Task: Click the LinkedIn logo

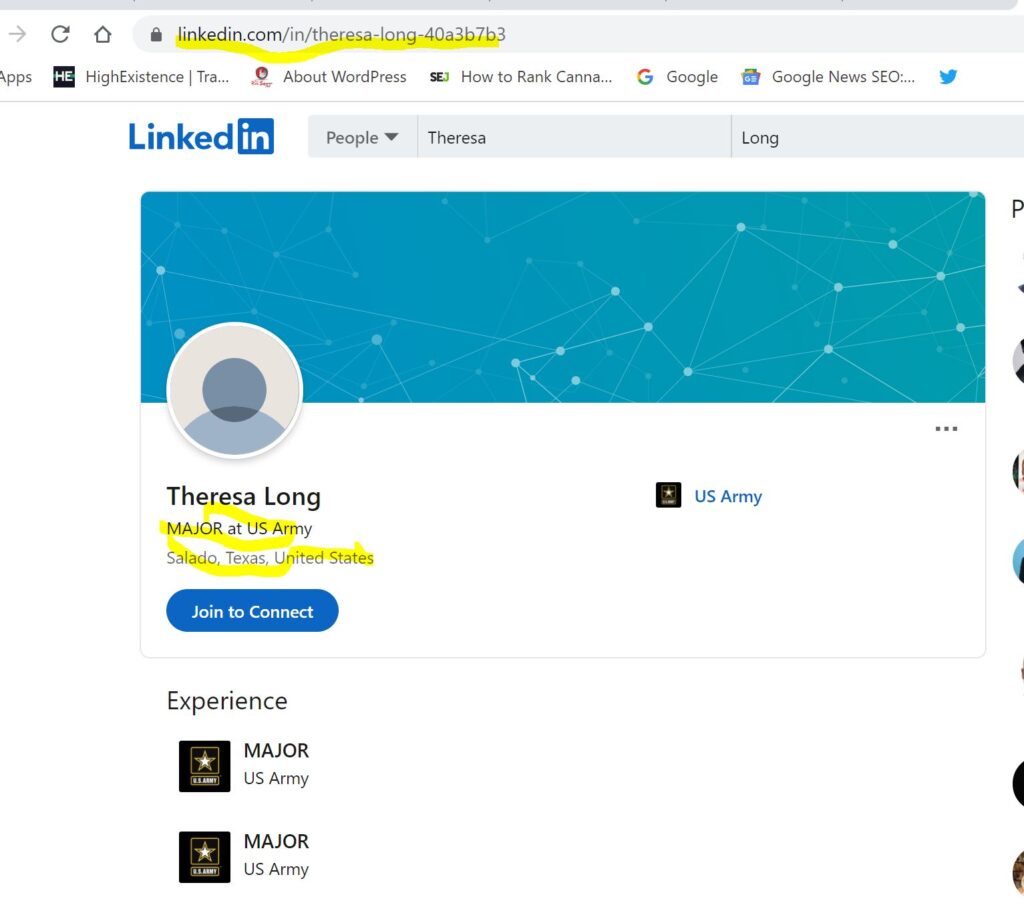Action: pos(201,136)
